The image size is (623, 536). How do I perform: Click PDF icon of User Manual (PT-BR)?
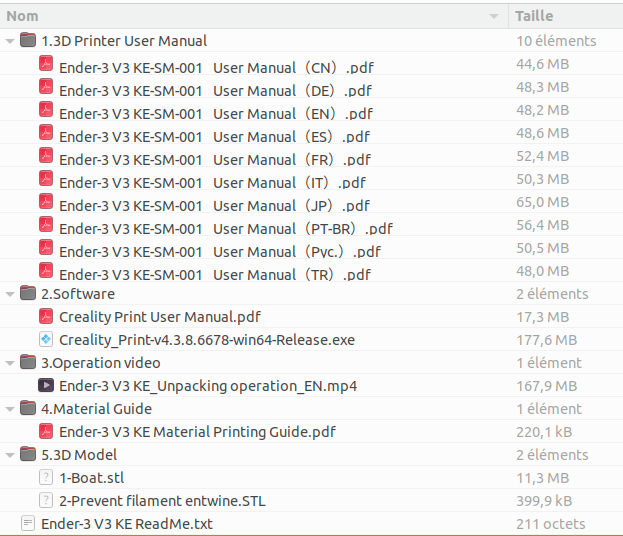pos(46,224)
